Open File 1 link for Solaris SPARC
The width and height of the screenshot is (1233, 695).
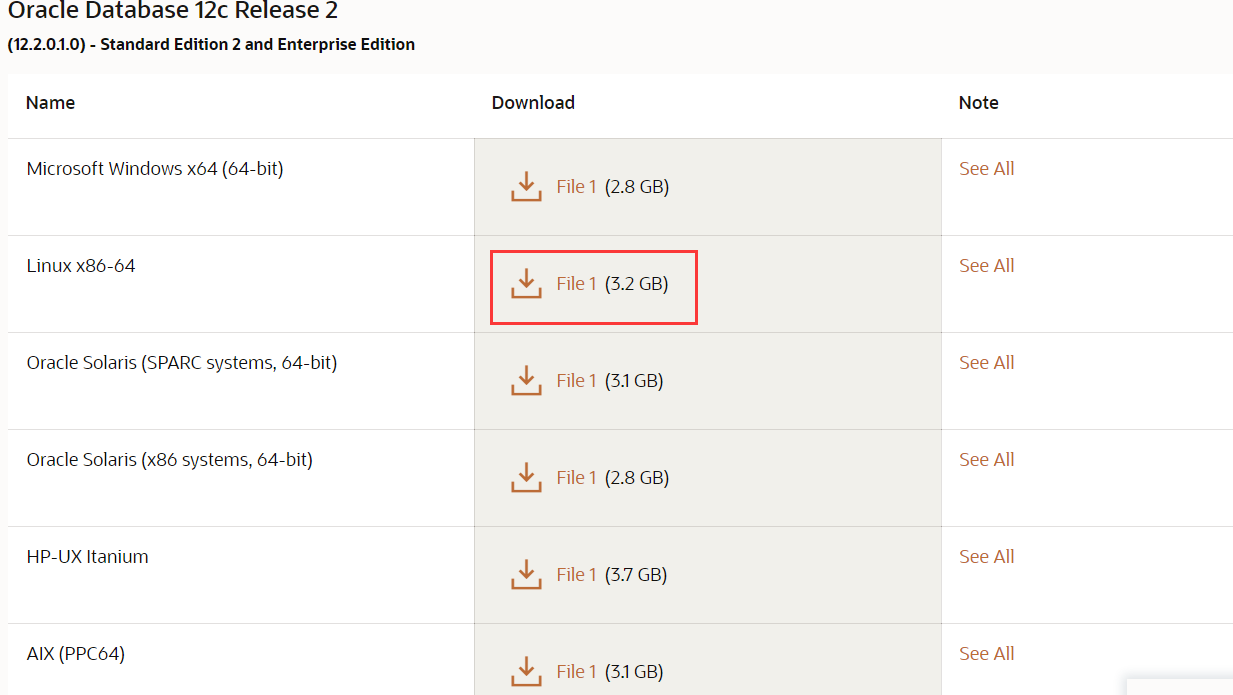point(576,381)
